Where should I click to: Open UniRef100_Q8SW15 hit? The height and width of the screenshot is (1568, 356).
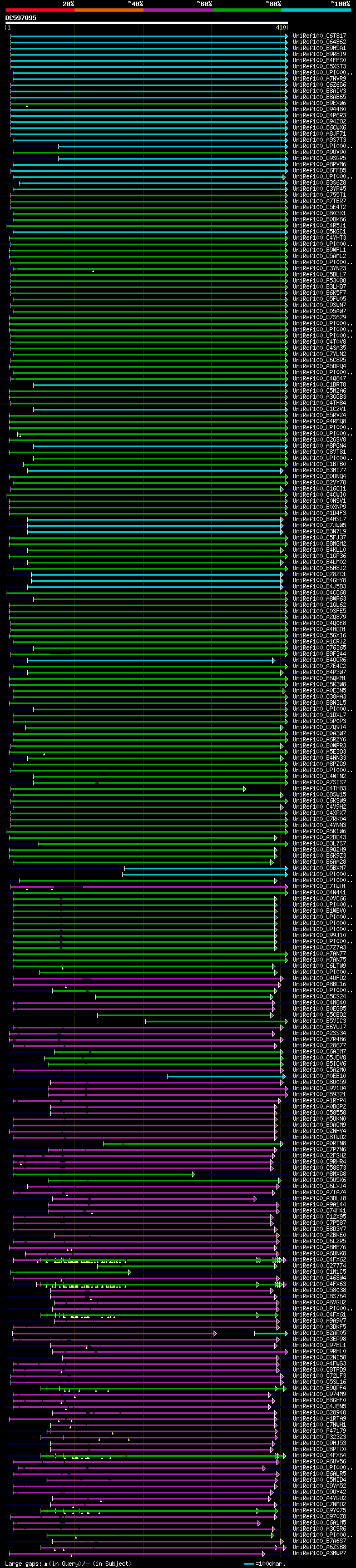coord(319,794)
